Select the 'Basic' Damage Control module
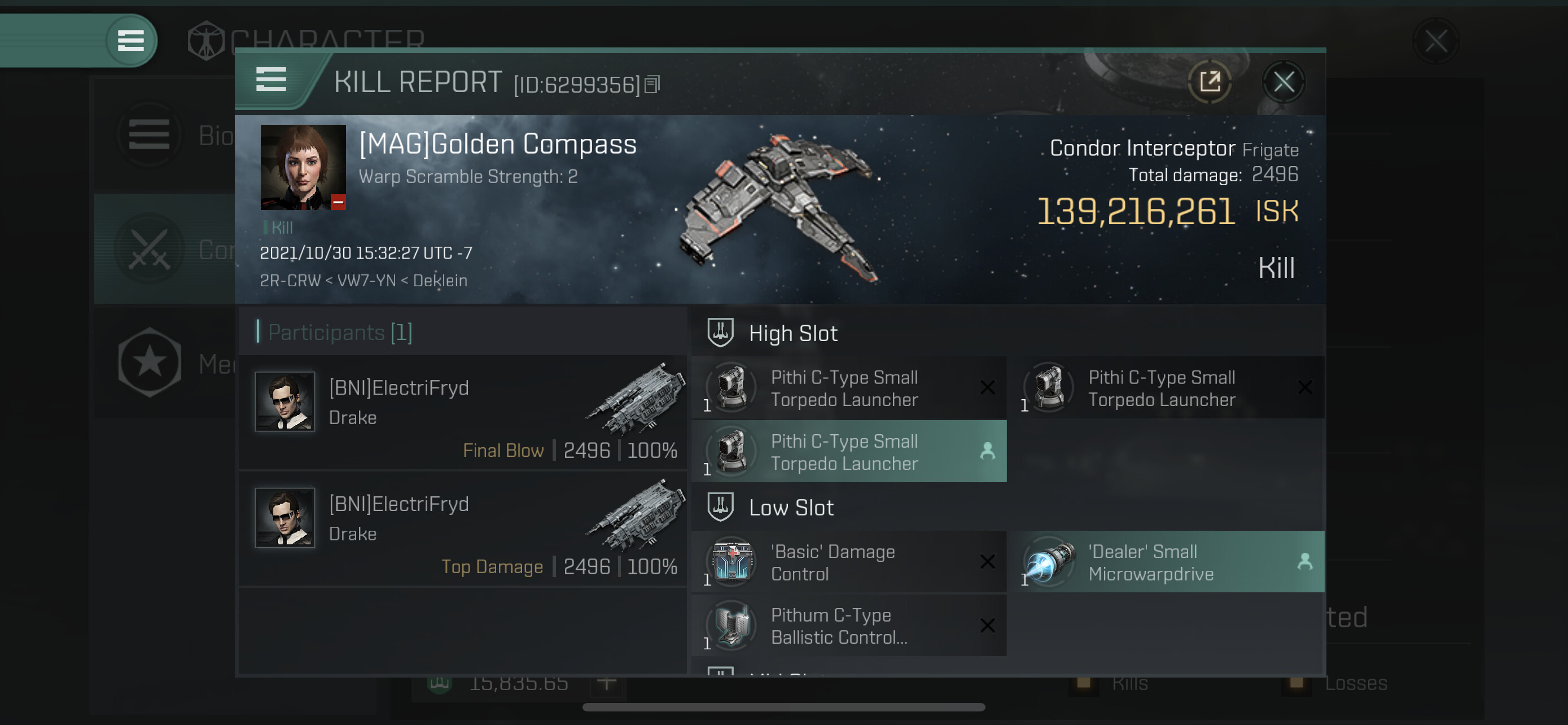 849,562
